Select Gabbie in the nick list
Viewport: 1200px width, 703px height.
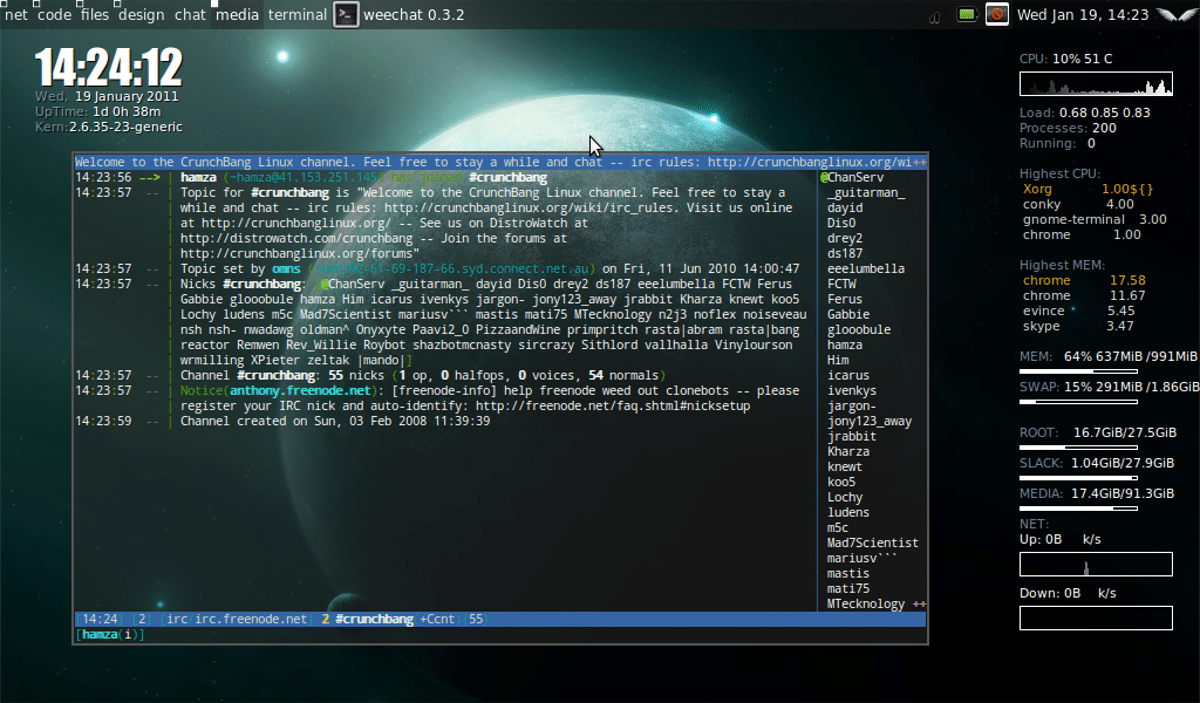pos(849,314)
